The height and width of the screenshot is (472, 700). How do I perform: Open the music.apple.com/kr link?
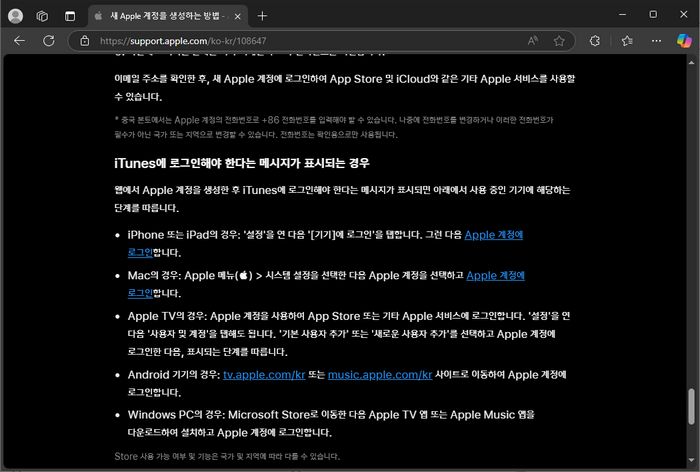[x=380, y=375]
